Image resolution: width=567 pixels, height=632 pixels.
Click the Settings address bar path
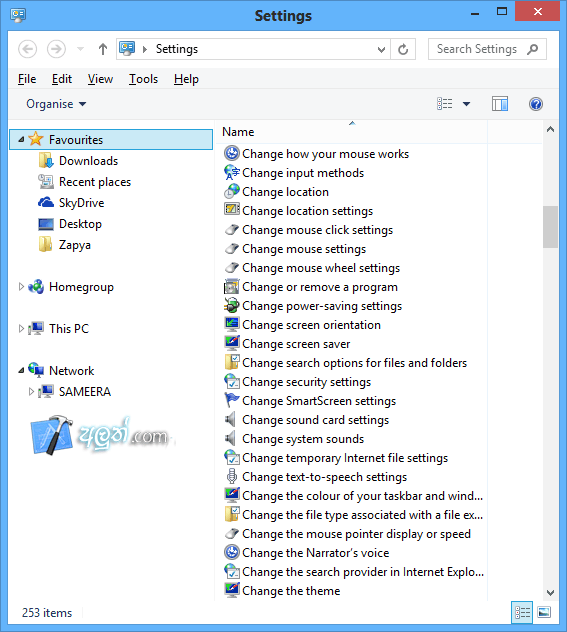tap(177, 49)
